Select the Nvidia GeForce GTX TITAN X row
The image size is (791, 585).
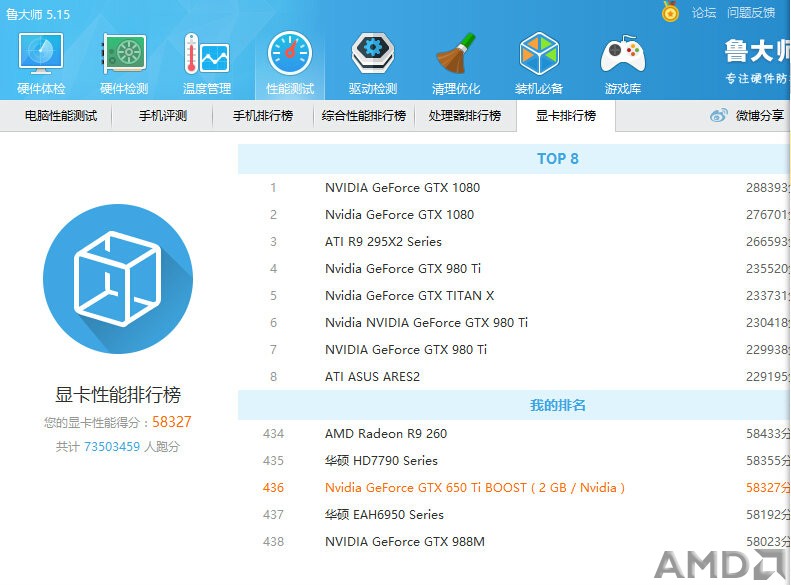coord(514,296)
